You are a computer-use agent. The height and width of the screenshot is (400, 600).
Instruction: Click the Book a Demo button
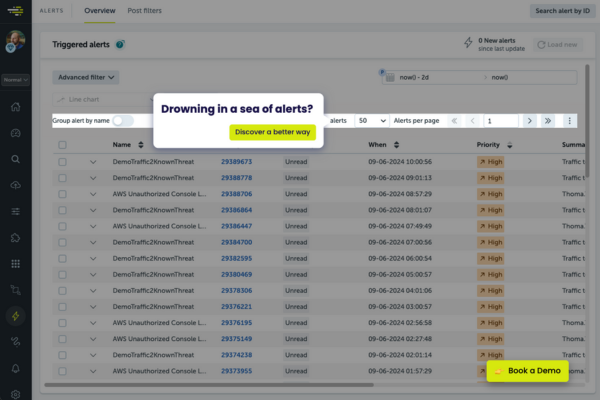click(527, 371)
